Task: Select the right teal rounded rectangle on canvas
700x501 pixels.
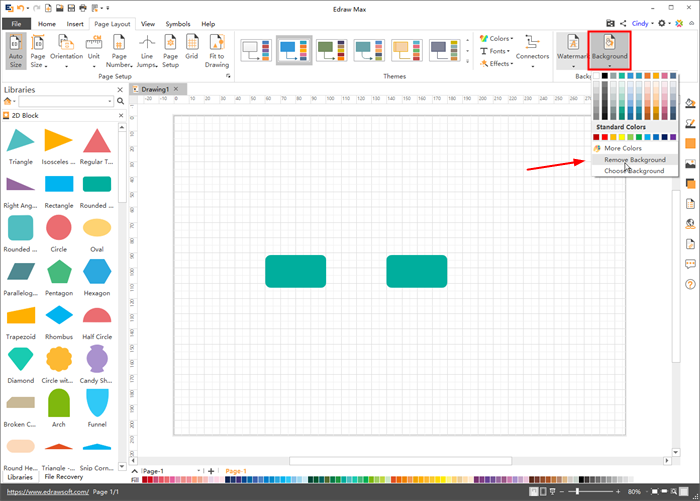Action: point(417,271)
